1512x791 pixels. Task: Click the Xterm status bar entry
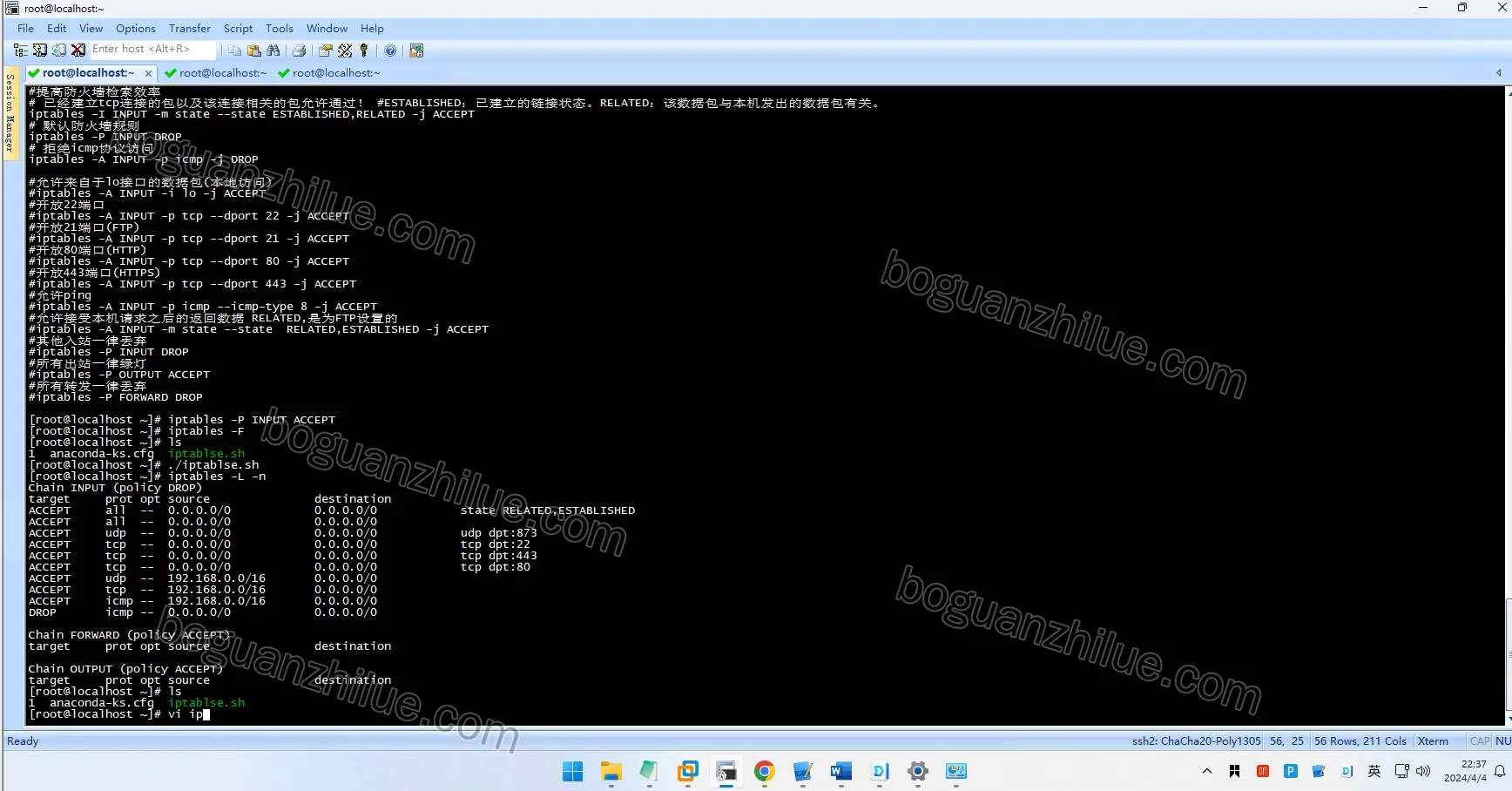coord(1433,741)
